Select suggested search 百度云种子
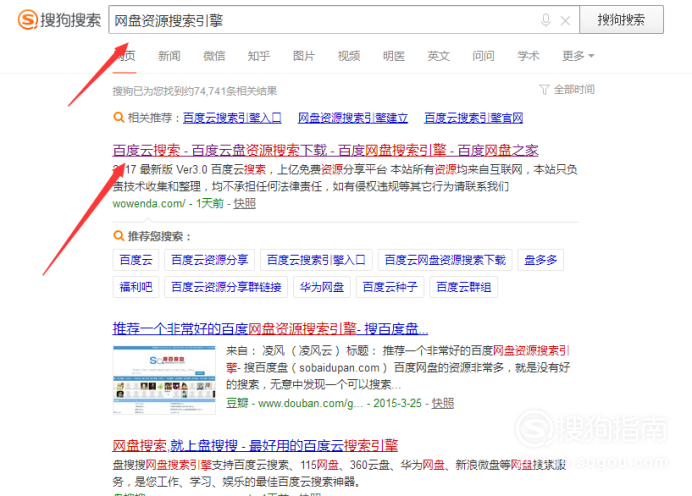This screenshot has width=692, height=496. (x=390, y=287)
